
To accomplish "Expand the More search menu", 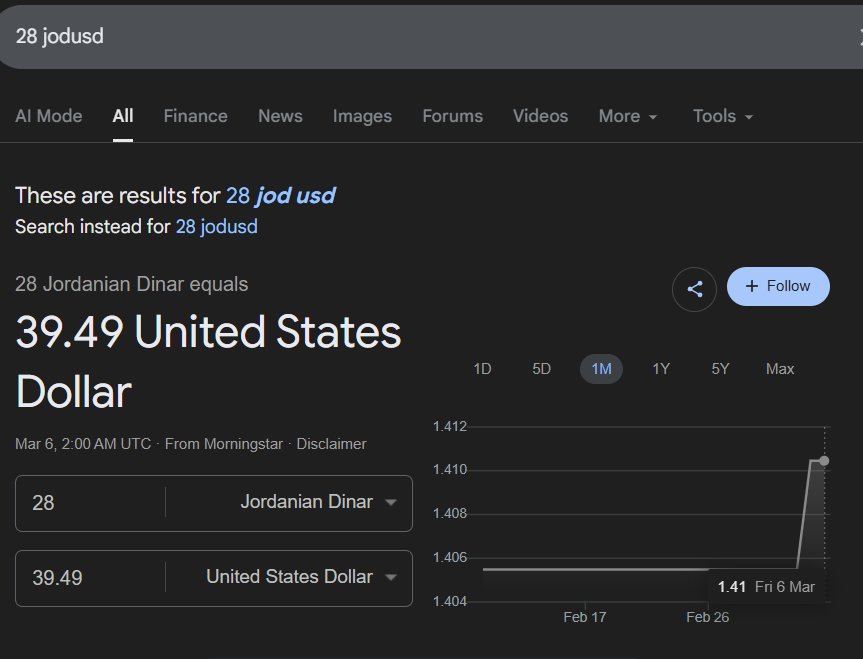I will coord(628,116).
